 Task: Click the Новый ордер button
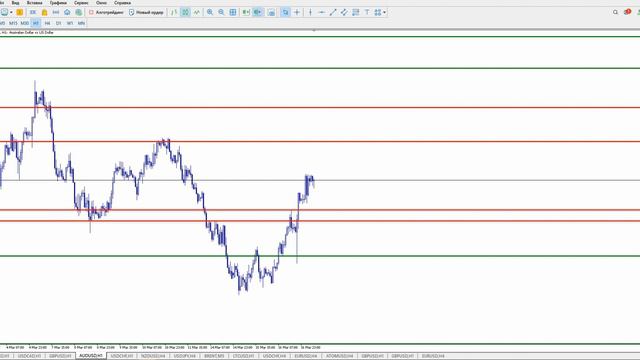[146, 12]
